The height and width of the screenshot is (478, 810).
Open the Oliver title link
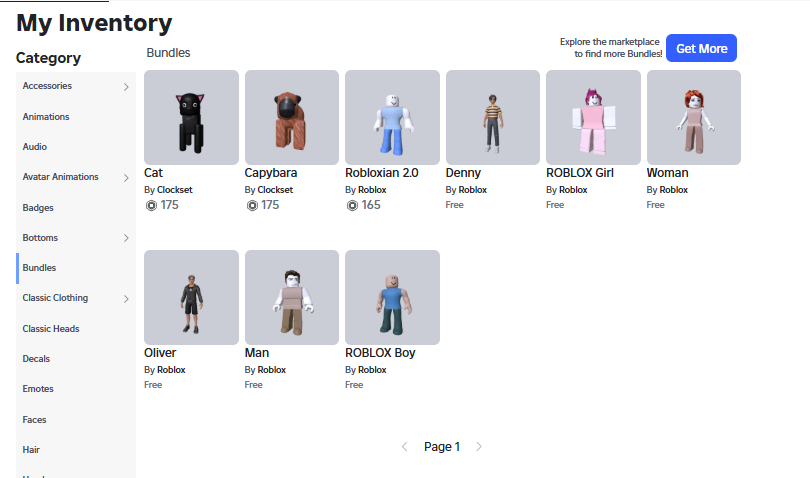tap(160, 353)
